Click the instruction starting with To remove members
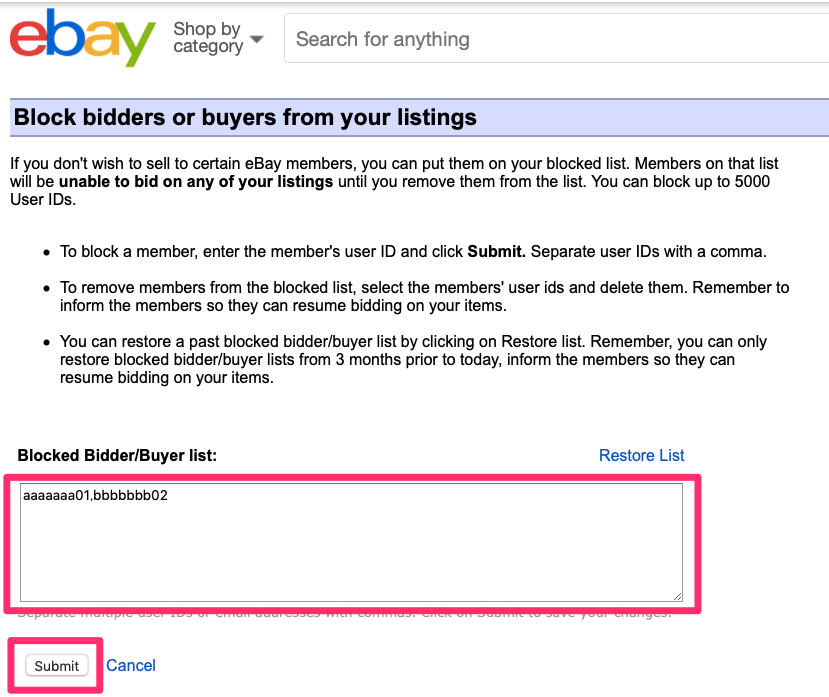The width and height of the screenshot is (829, 697). click(x=400, y=288)
